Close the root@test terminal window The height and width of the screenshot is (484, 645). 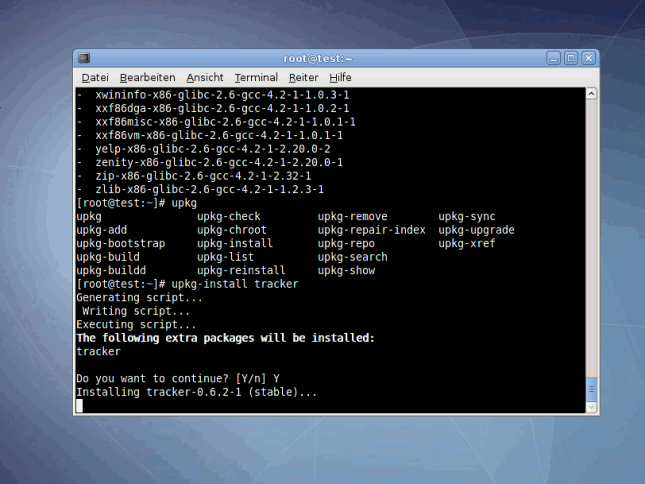click(x=589, y=58)
